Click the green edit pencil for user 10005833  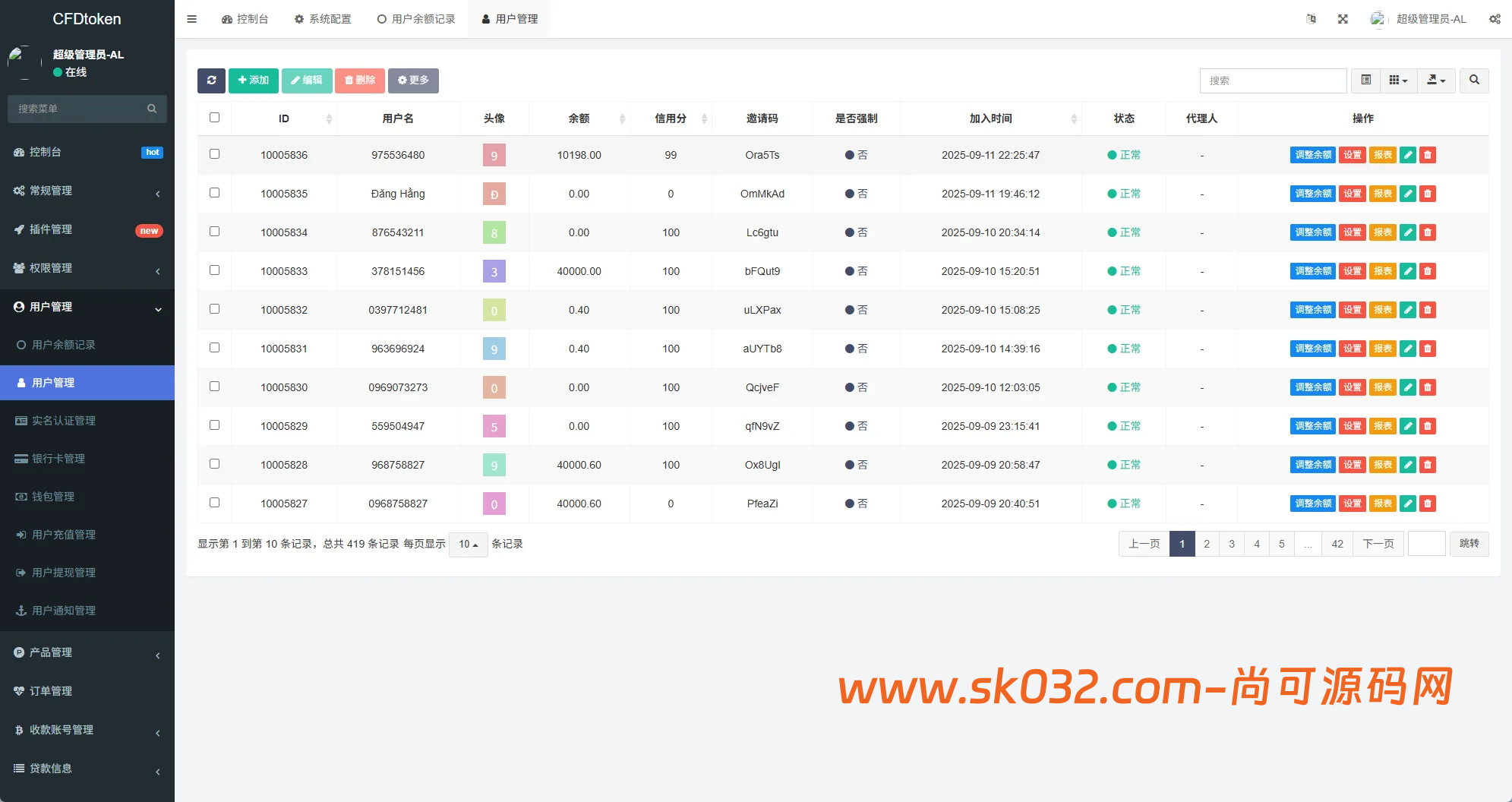1408,271
